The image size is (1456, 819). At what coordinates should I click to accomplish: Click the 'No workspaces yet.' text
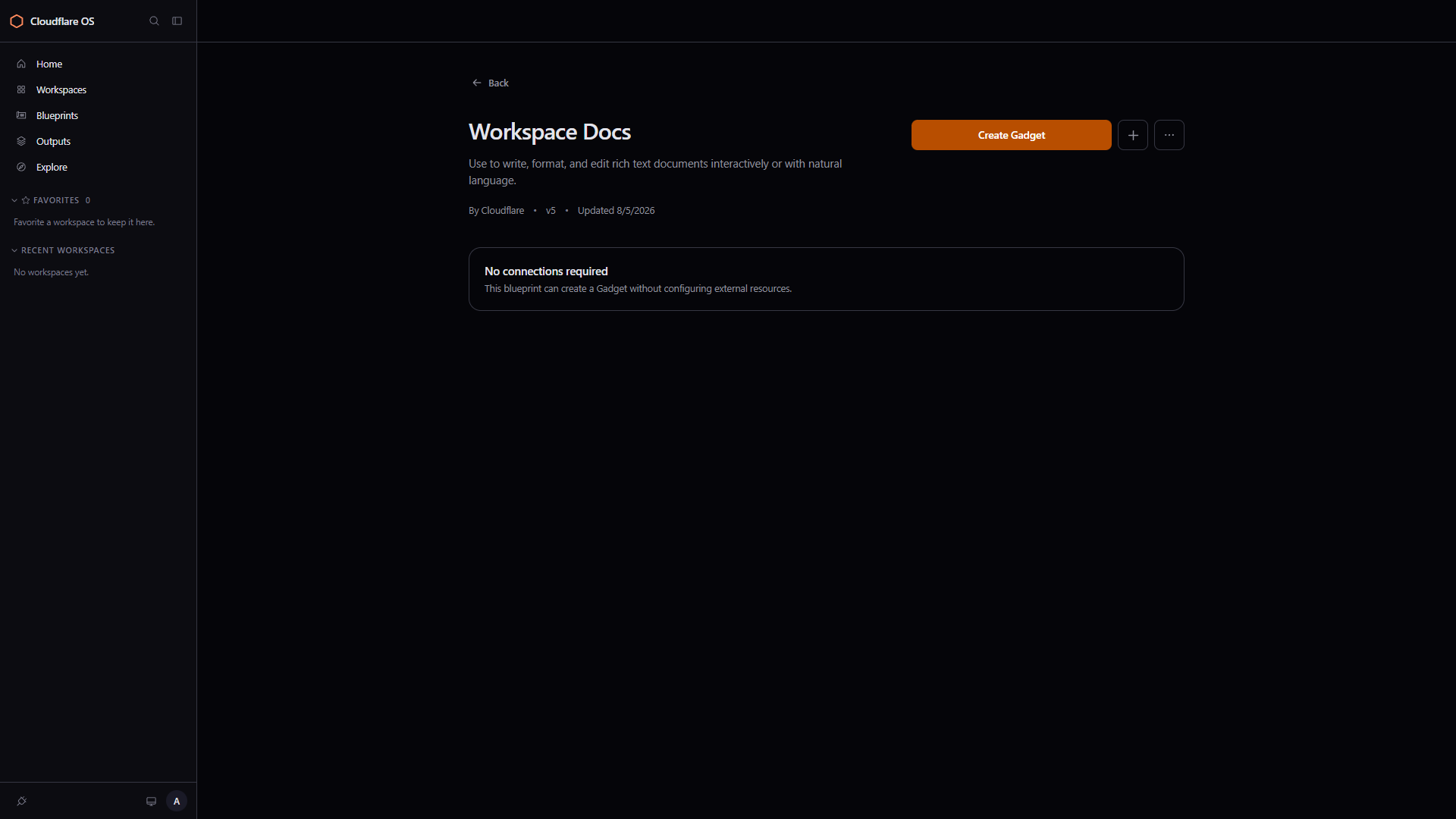point(51,272)
